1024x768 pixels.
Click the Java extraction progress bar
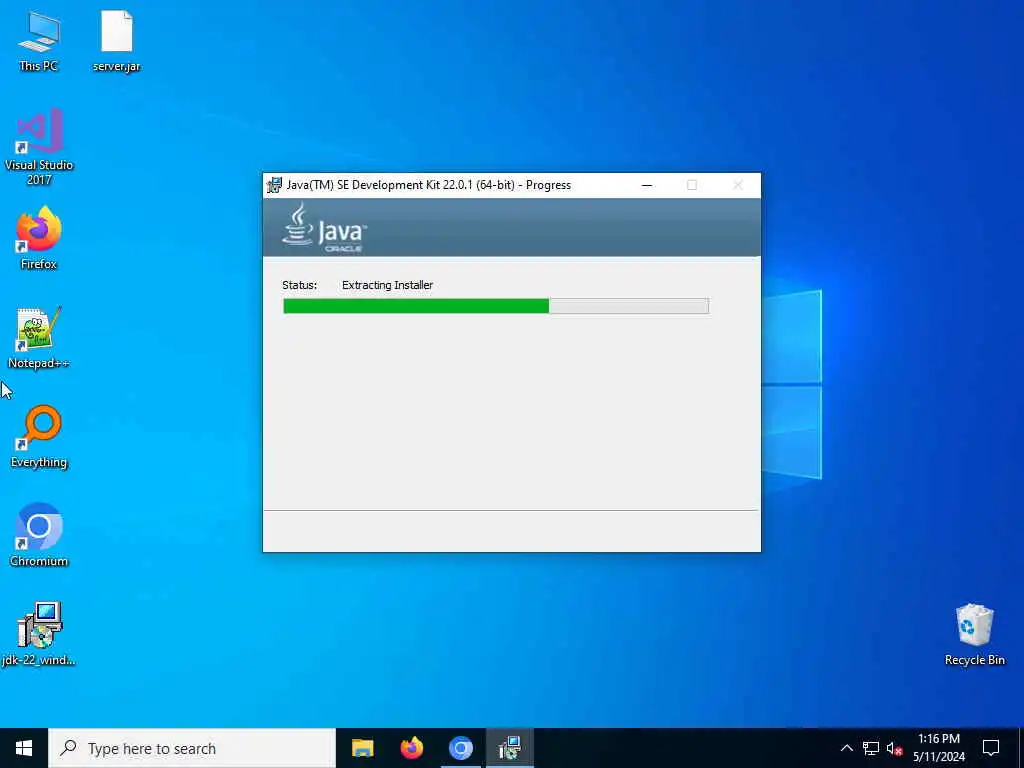point(496,306)
